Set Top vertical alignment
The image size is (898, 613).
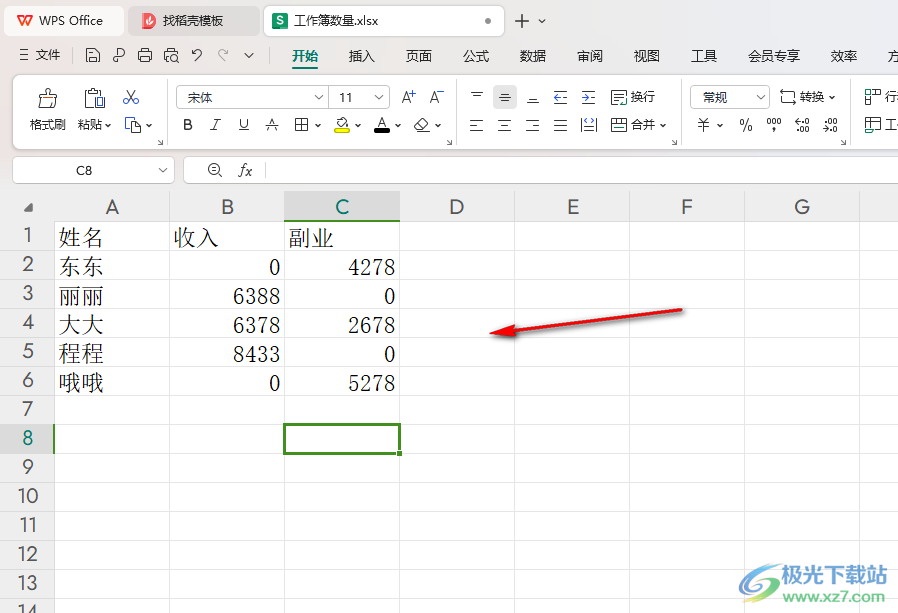tap(476, 97)
